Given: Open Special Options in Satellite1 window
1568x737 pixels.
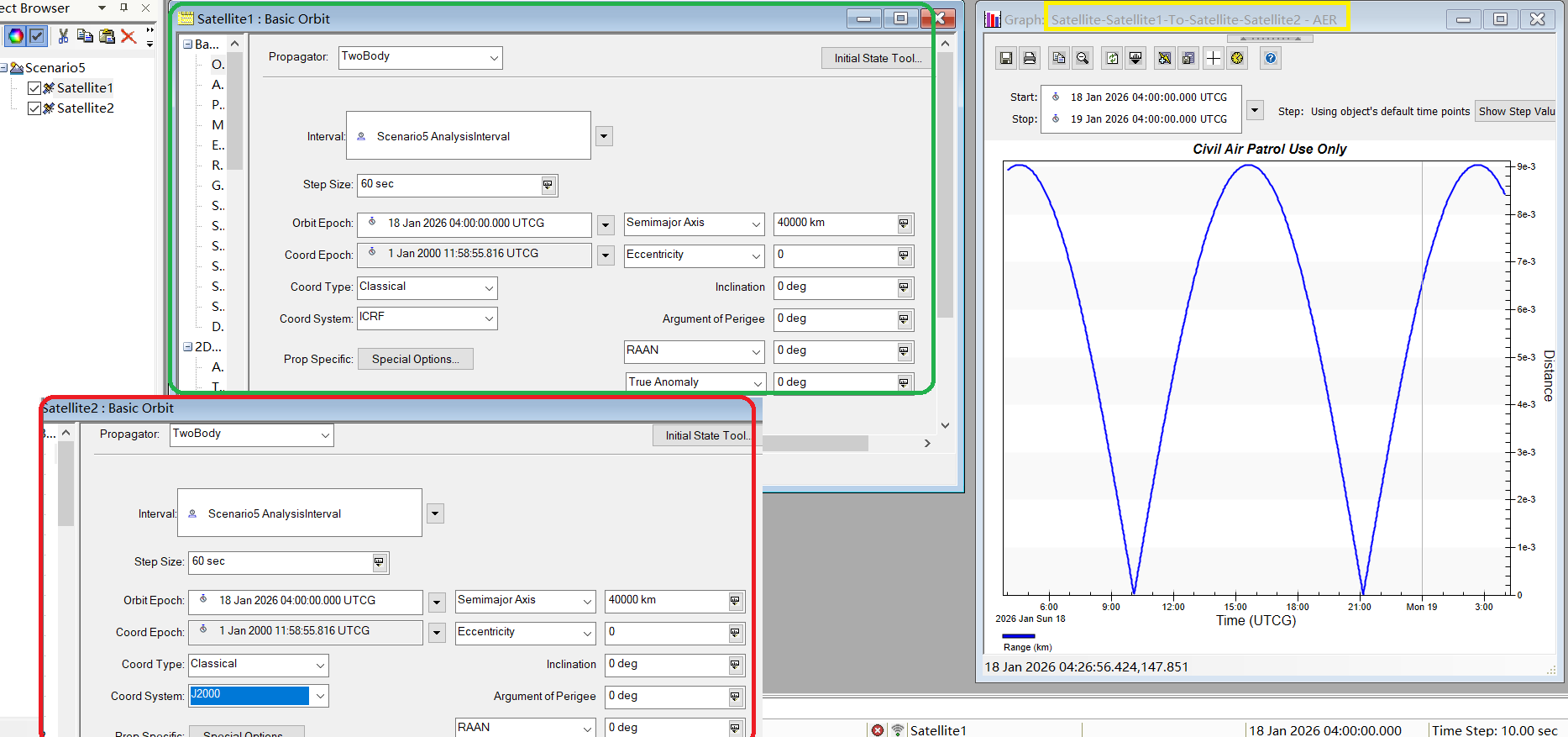Looking at the screenshot, I should [416, 359].
